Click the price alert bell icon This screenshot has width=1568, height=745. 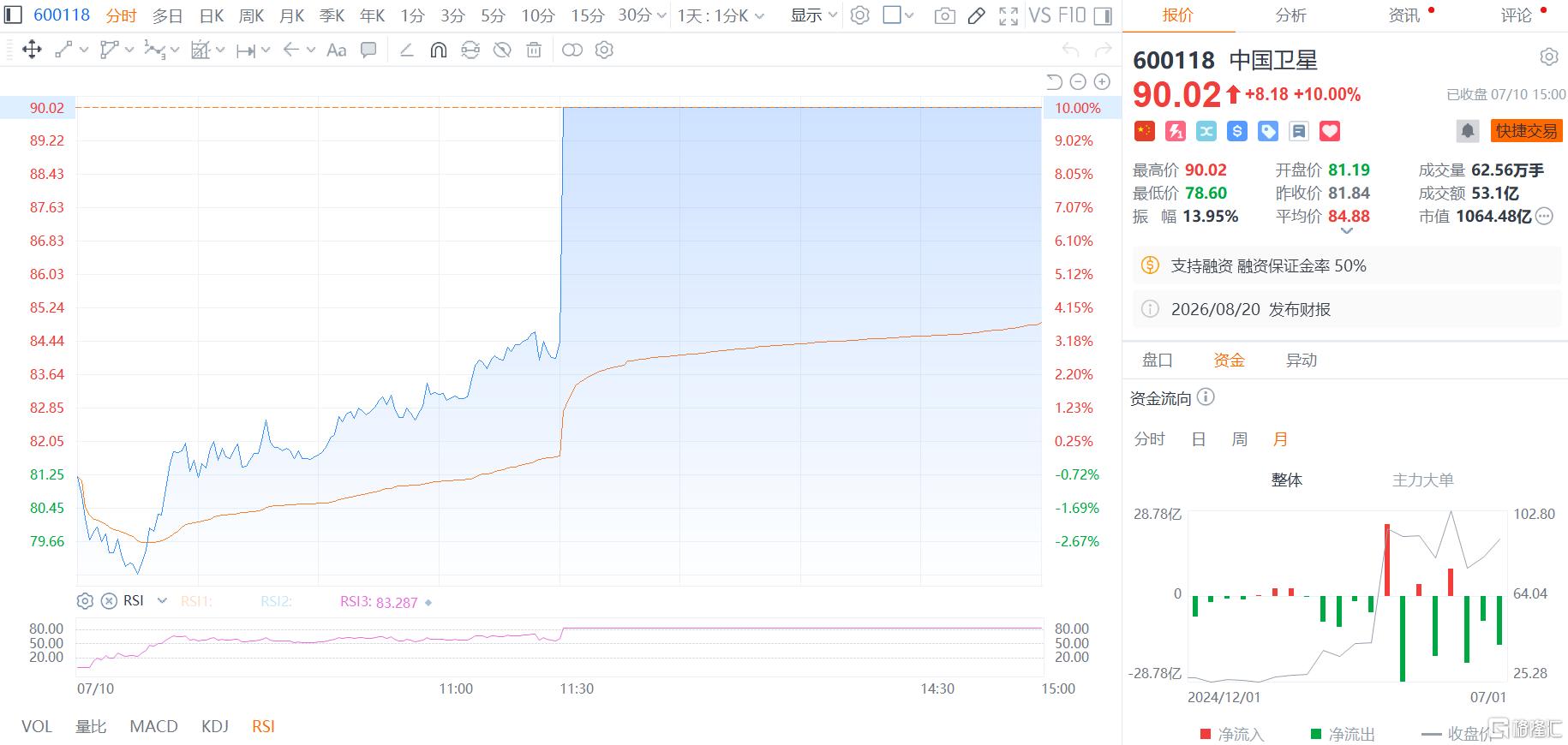pyautogui.click(x=1467, y=131)
